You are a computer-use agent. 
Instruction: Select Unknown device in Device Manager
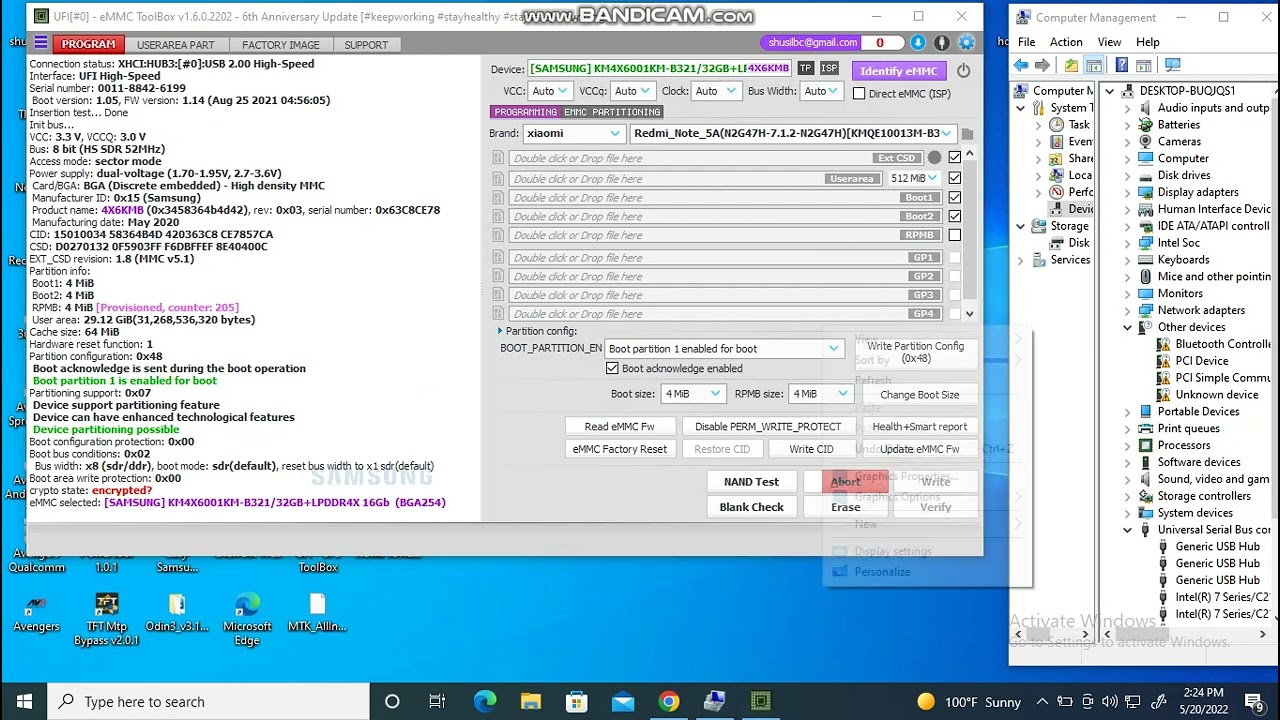coord(1216,394)
